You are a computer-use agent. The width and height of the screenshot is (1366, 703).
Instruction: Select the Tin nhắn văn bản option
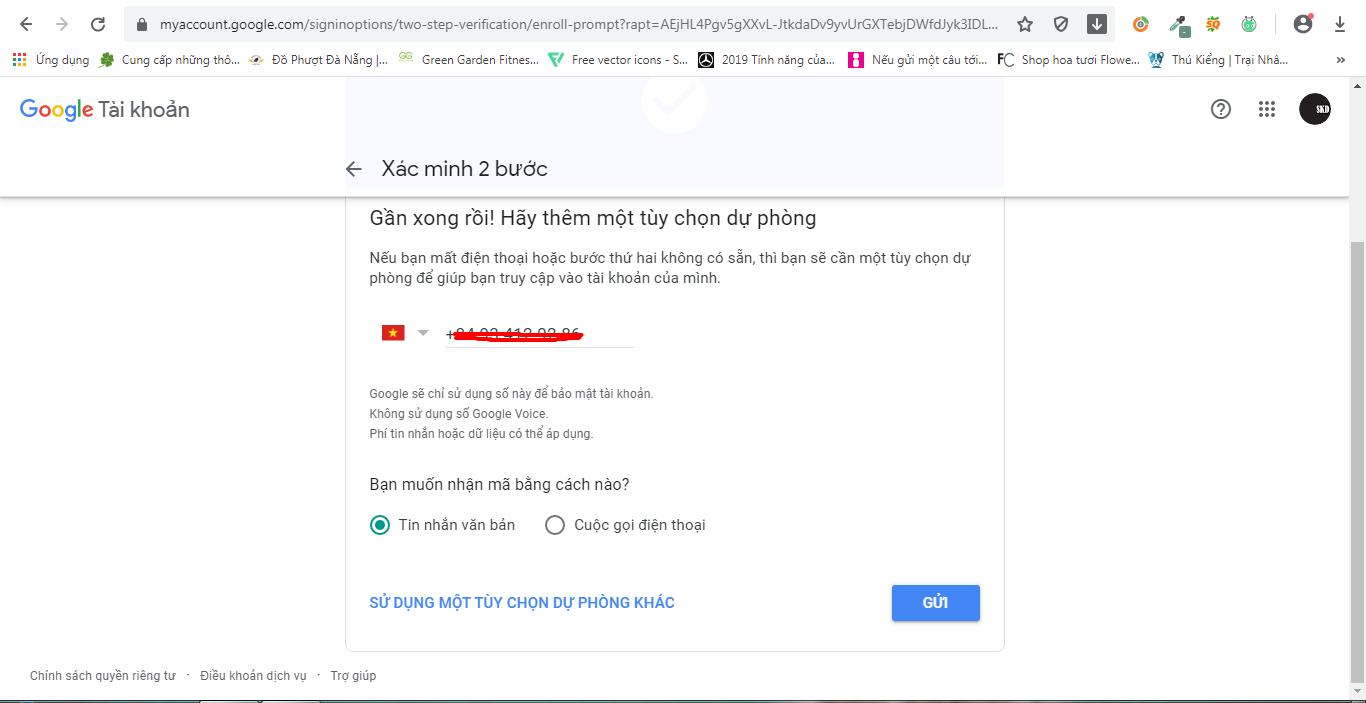click(x=442, y=525)
